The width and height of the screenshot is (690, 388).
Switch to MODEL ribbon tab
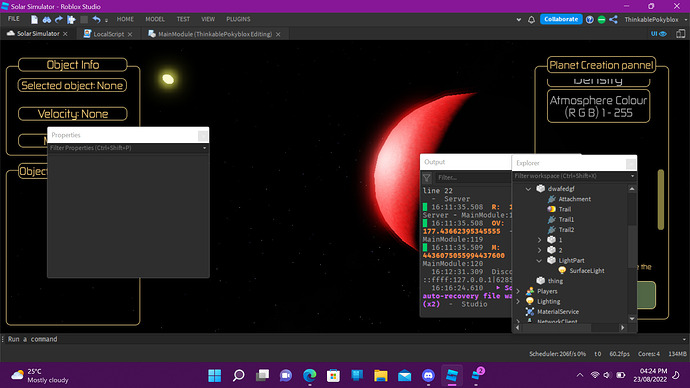[155, 19]
